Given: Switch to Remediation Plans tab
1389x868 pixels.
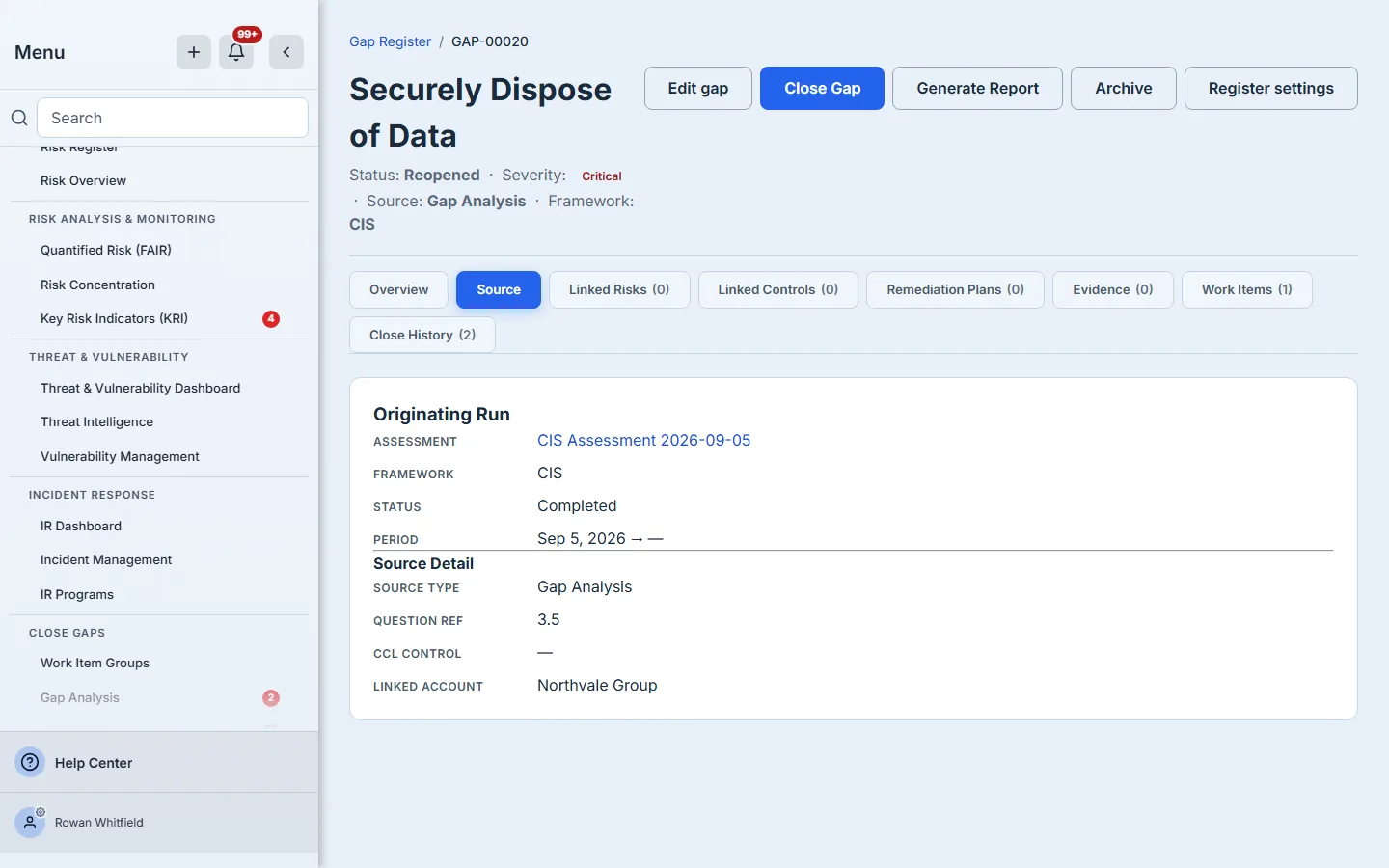Looking at the screenshot, I should point(955,289).
